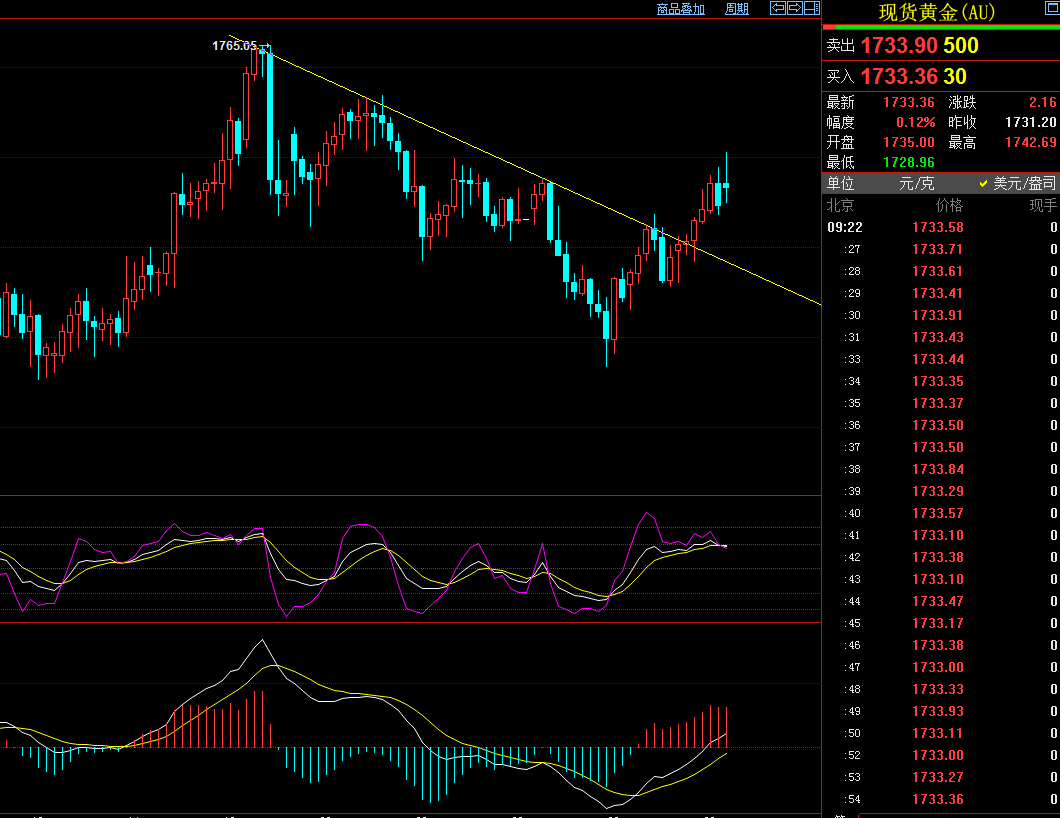Click the 现手 volume column header
Image resolution: width=1060 pixels, height=818 pixels.
[1042, 206]
